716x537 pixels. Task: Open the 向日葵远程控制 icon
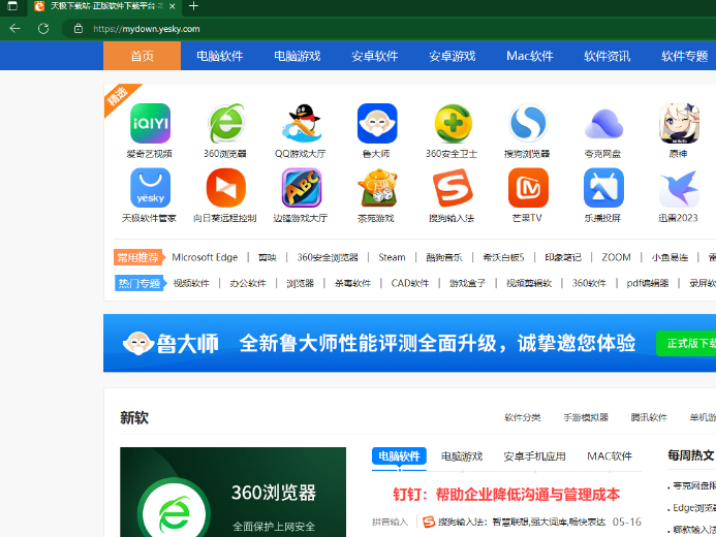tap(226, 188)
